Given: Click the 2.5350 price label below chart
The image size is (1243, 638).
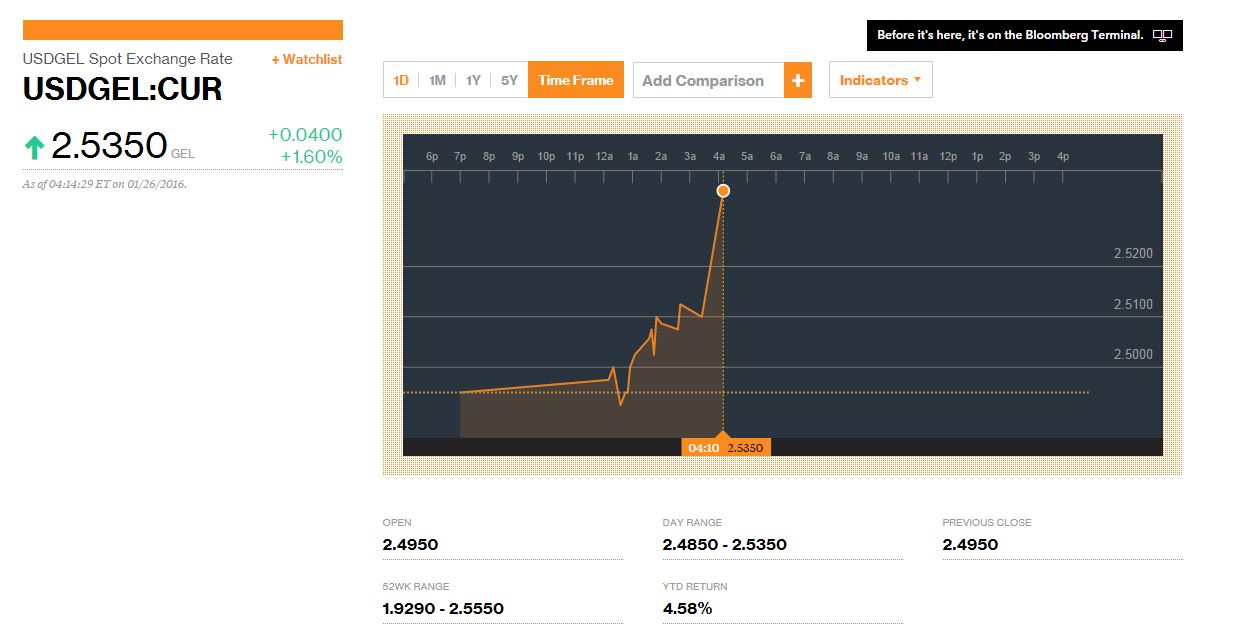Looking at the screenshot, I should pos(745,448).
